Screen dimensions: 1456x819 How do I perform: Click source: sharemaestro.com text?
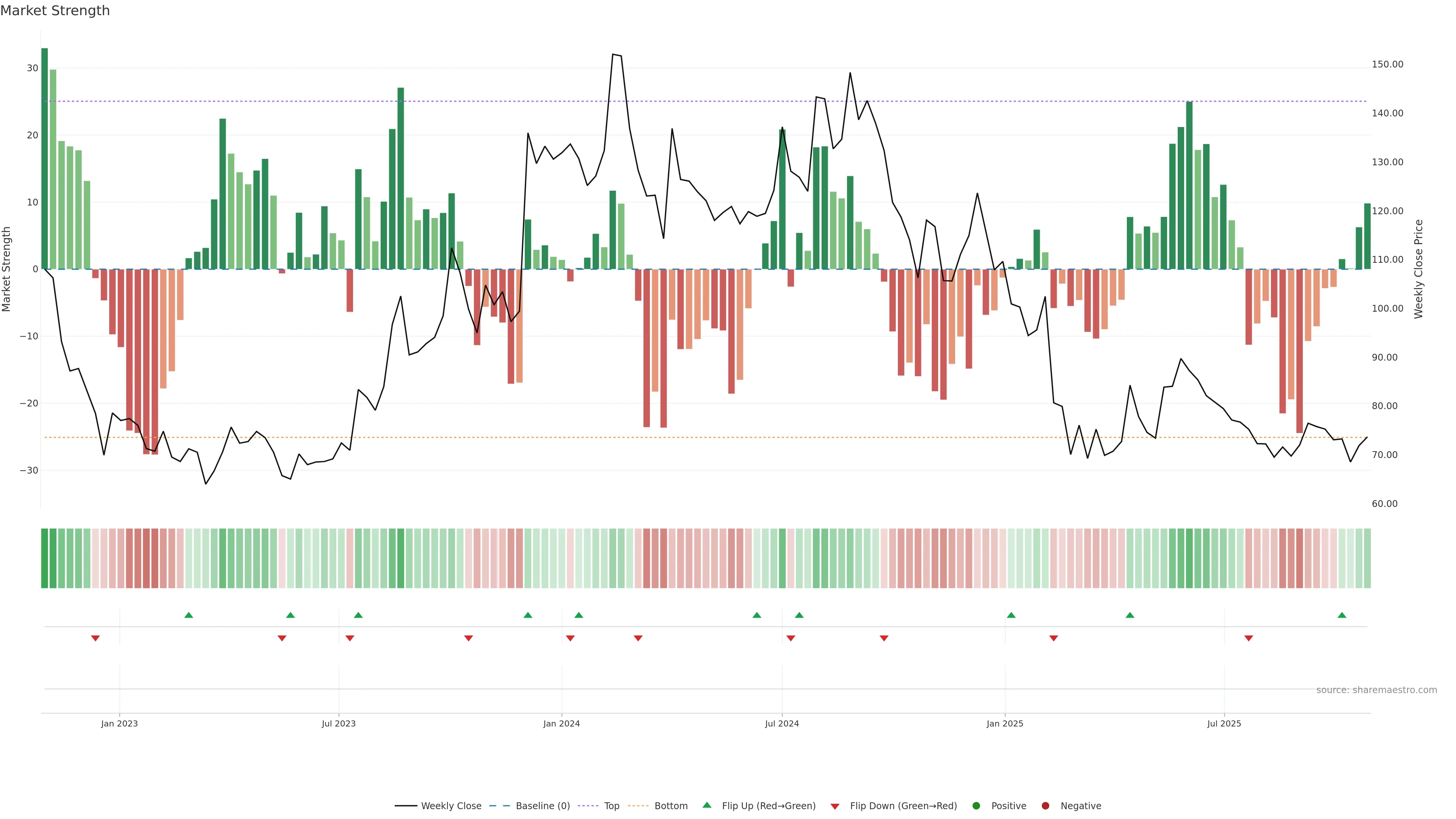point(1376,690)
